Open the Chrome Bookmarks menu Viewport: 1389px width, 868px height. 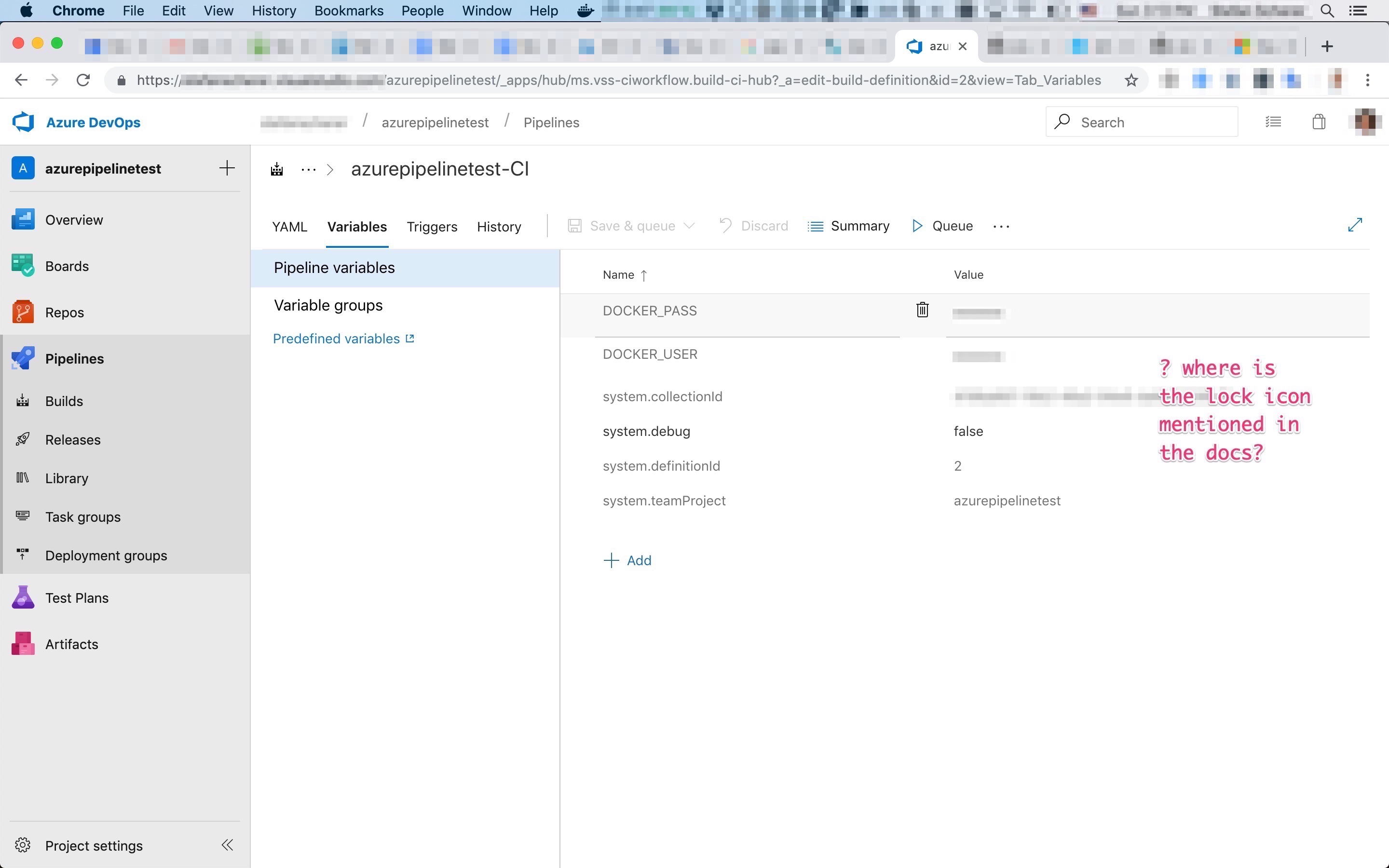[x=348, y=11]
